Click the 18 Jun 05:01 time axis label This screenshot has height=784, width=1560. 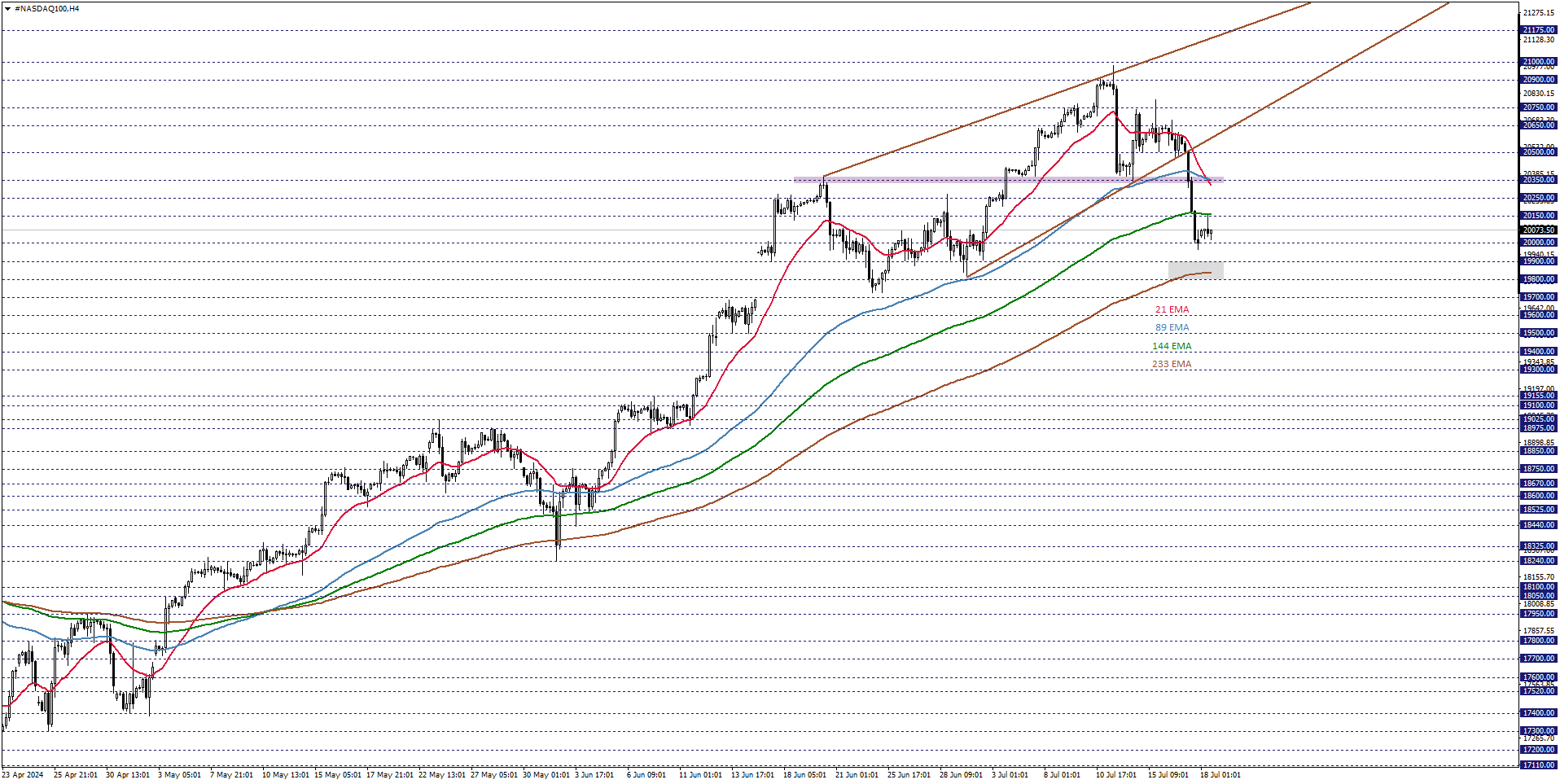[804, 775]
